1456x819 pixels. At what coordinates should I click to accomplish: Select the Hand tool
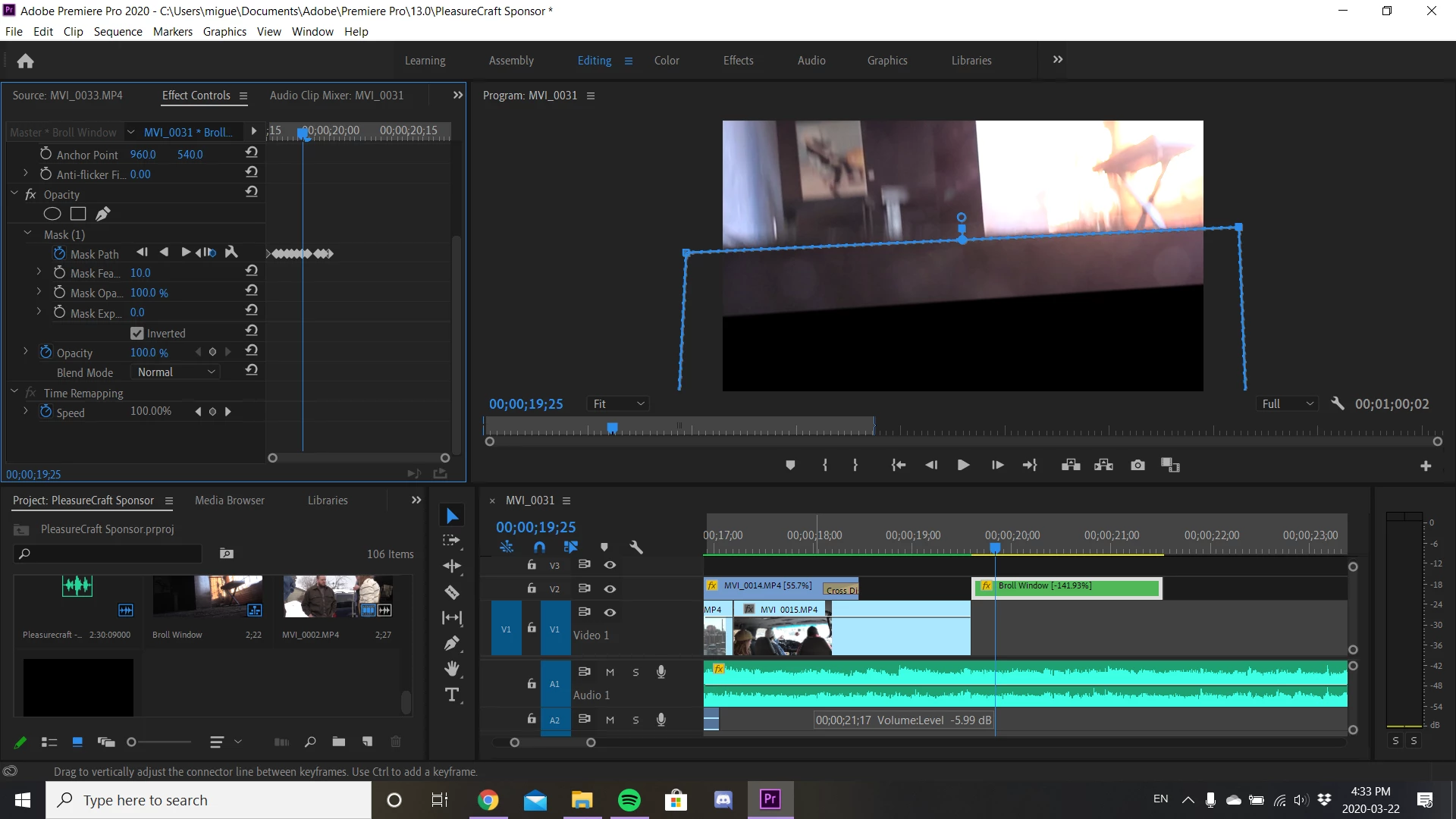pyautogui.click(x=452, y=669)
